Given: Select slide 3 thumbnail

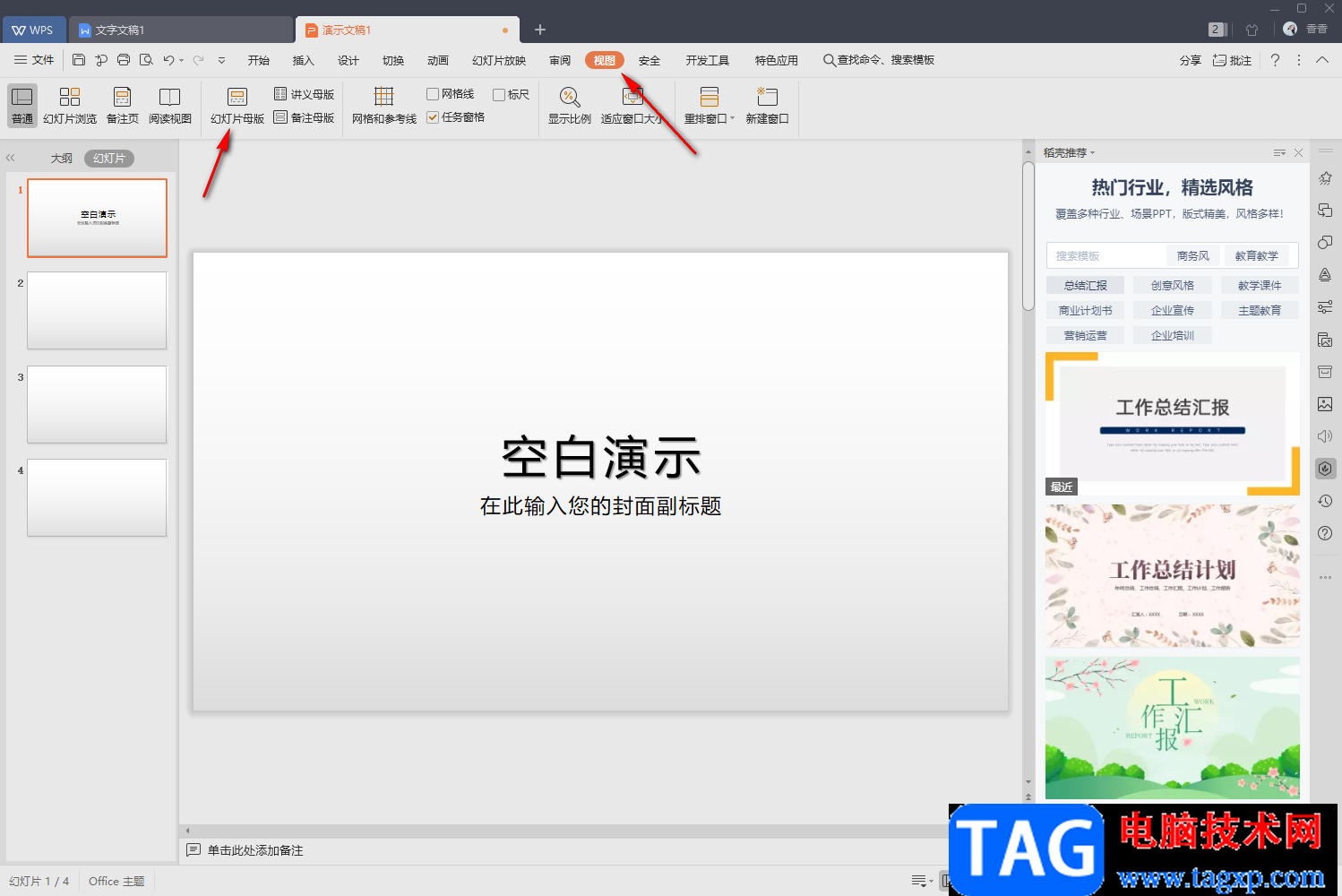Looking at the screenshot, I should tap(97, 404).
